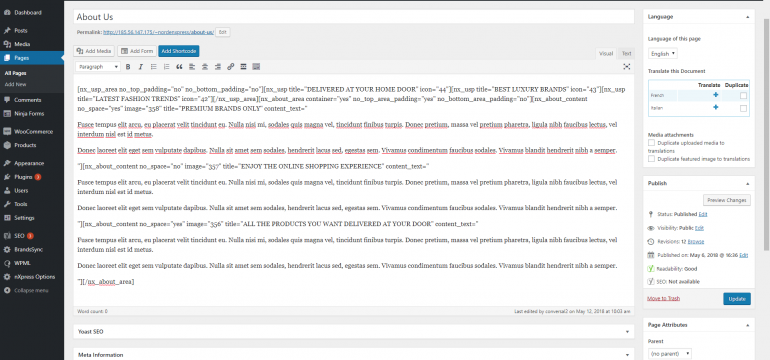Align text right

pos(218,67)
